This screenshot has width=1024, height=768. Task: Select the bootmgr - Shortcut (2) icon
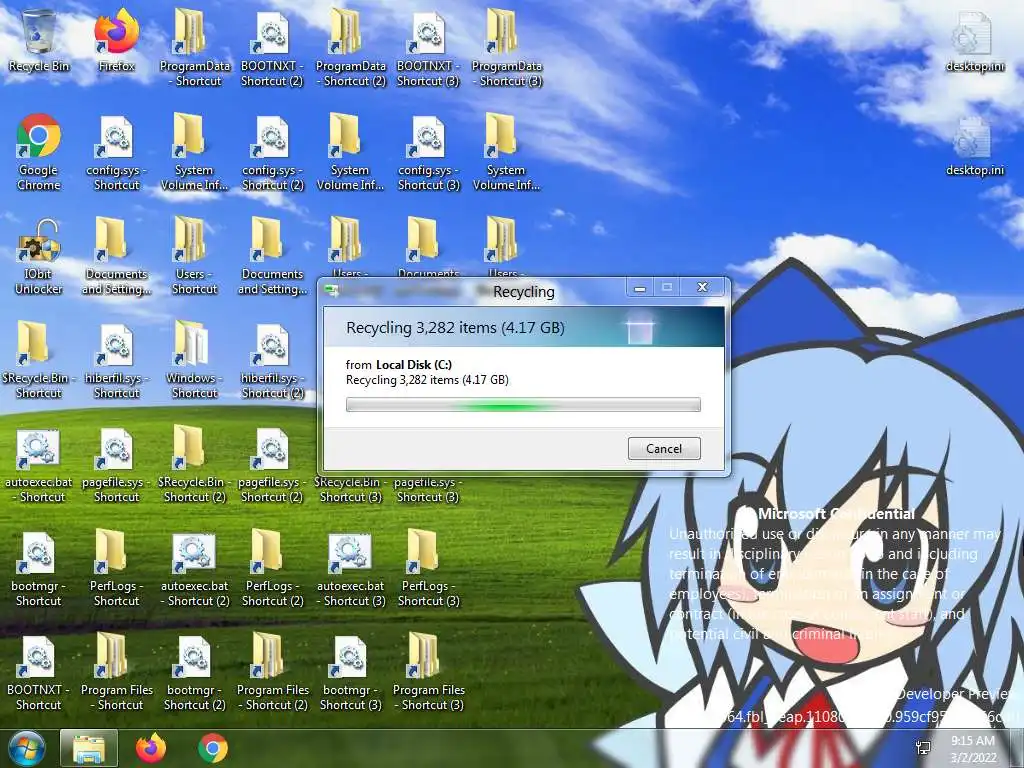click(195, 673)
